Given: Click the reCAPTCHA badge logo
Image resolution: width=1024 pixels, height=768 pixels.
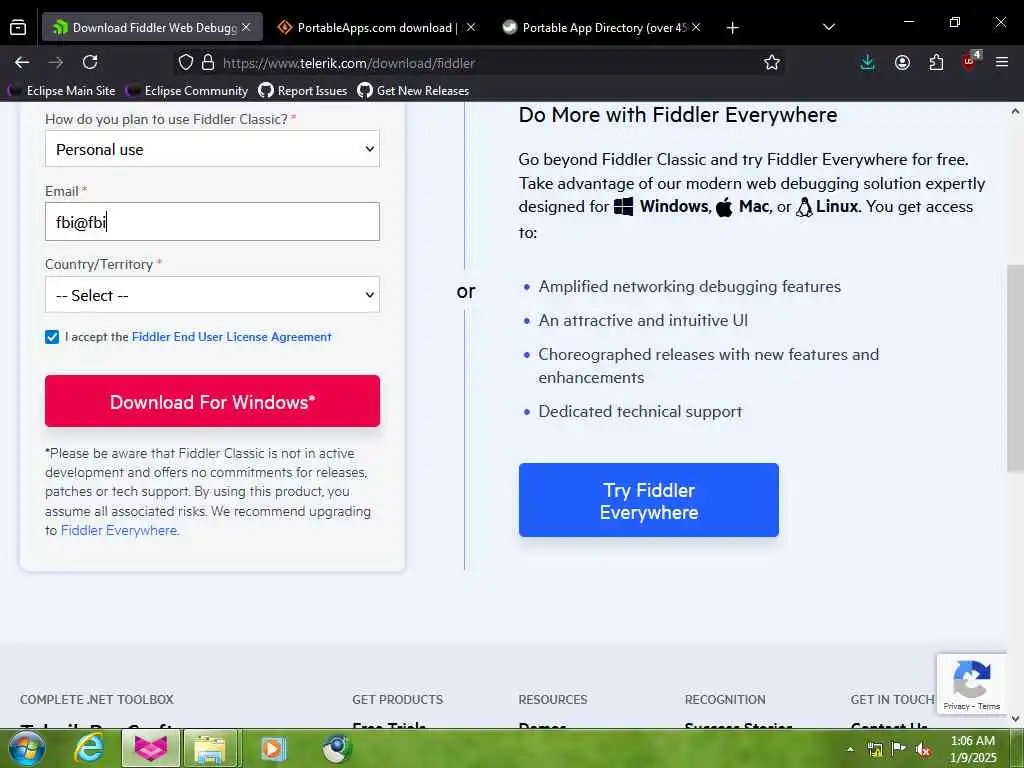Looking at the screenshot, I should [972, 679].
